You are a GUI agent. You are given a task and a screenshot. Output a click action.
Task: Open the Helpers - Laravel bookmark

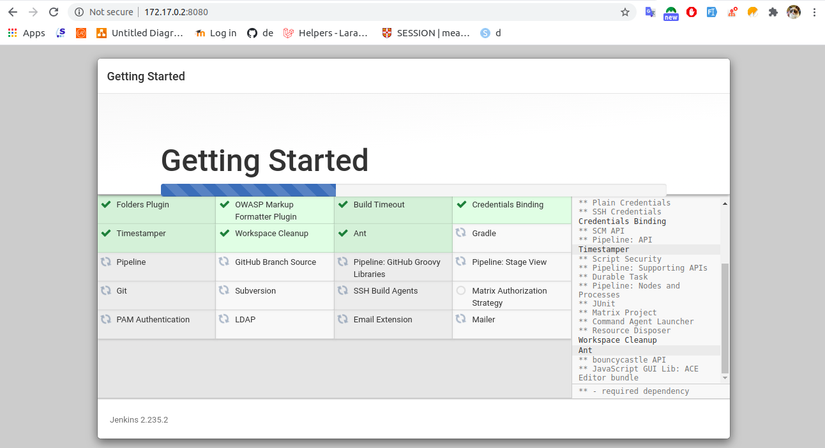pyautogui.click(x=325, y=33)
